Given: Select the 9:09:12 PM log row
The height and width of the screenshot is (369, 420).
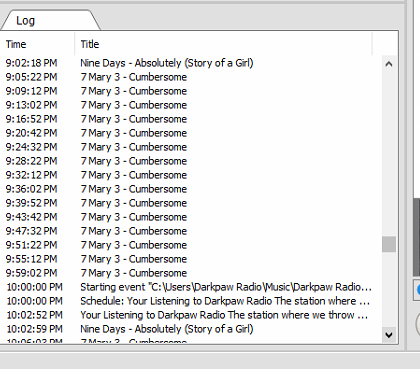Looking at the screenshot, I should (191, 91).
